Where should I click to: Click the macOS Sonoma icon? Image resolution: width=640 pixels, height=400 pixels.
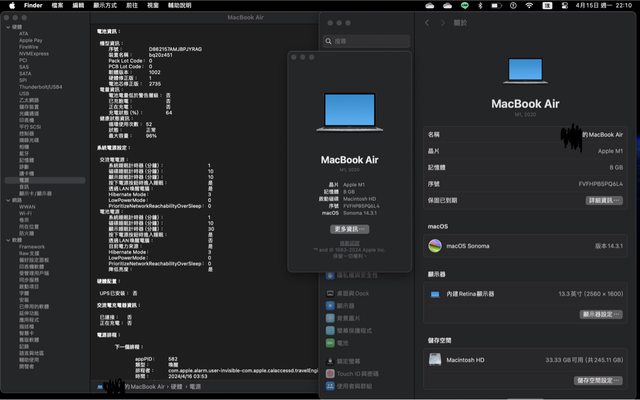point(435,245)
